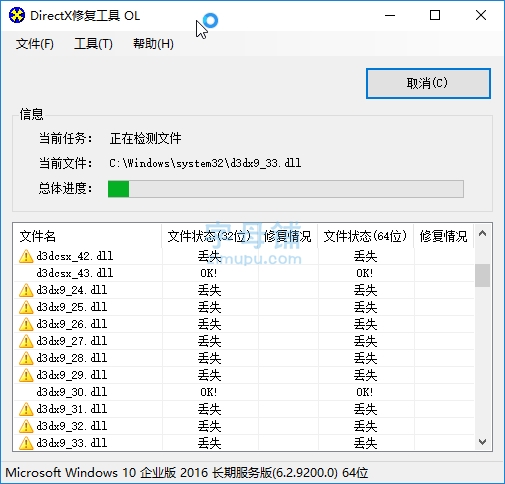Minimize the DirectX repair tool window

[x=390, y=15]
